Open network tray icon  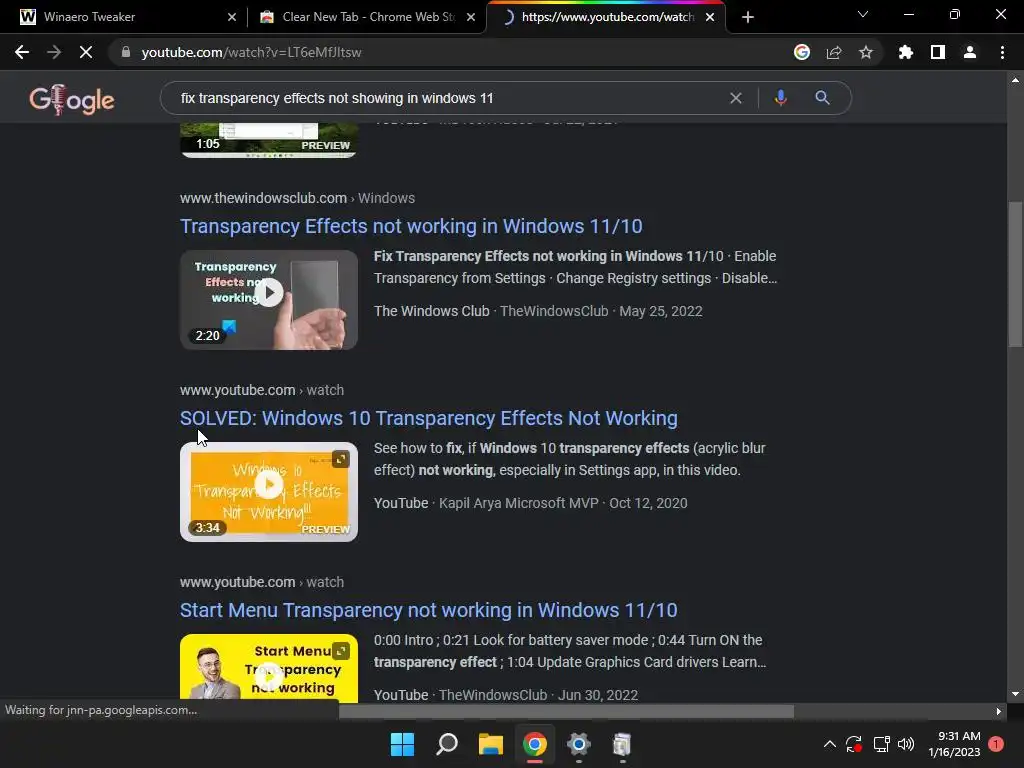[882, 744]
